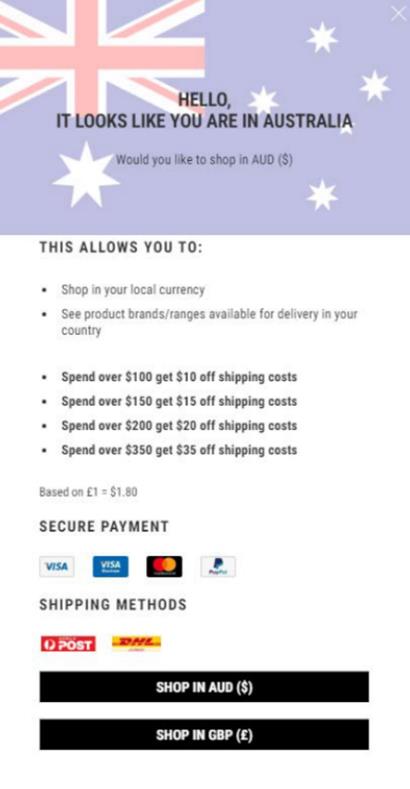
Task: Click the blue Visa Electron icon
Action: pos(111,567)
